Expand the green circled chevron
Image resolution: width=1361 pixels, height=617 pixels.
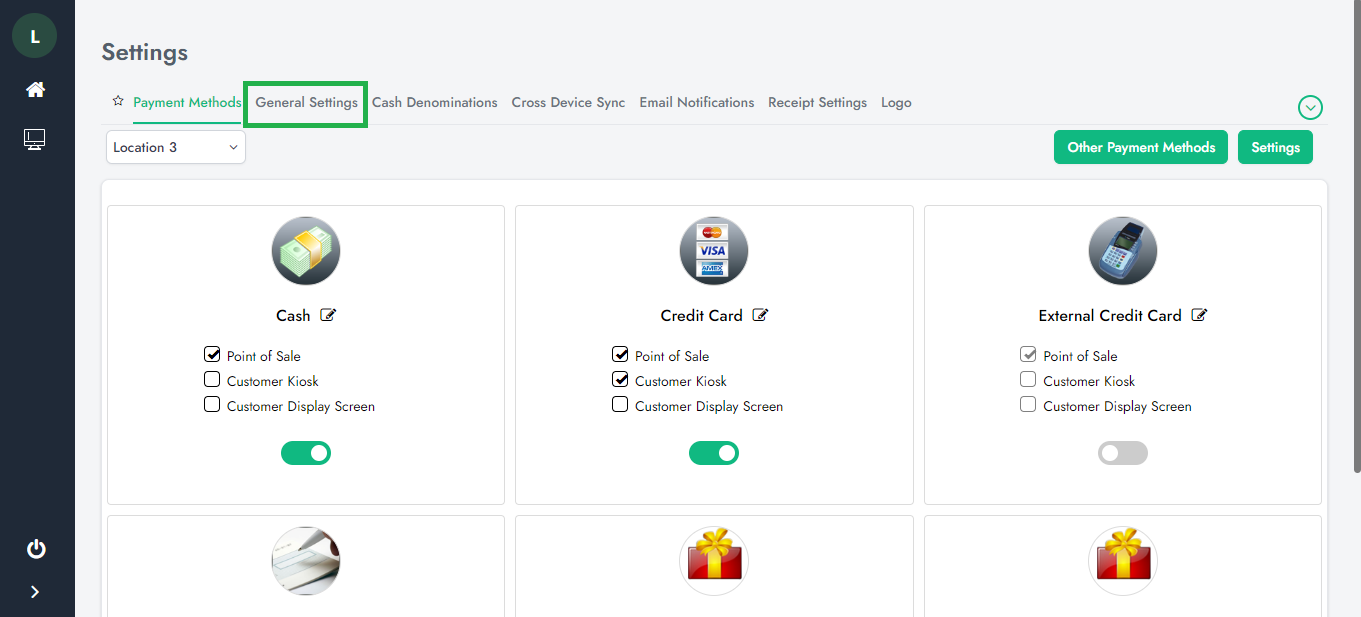click(x=1310, y=108)
